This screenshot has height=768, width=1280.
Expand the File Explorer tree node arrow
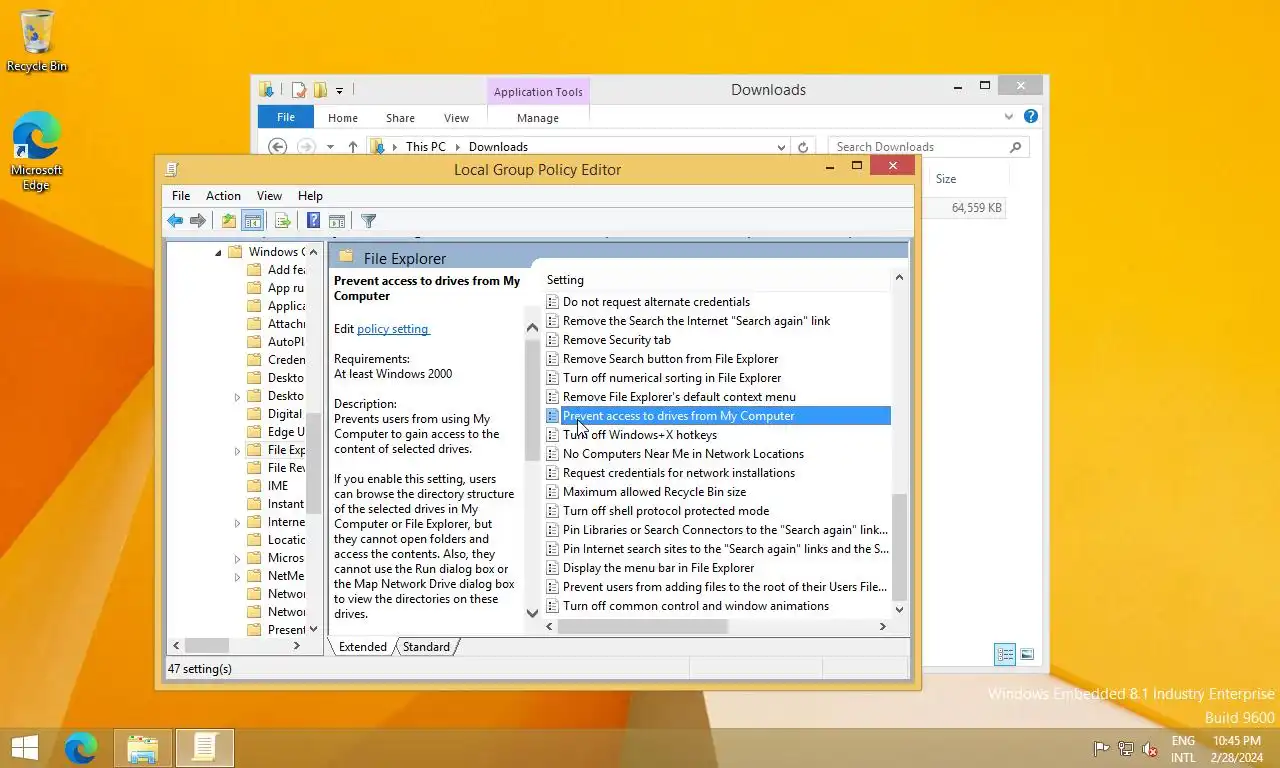pos(237,451)
